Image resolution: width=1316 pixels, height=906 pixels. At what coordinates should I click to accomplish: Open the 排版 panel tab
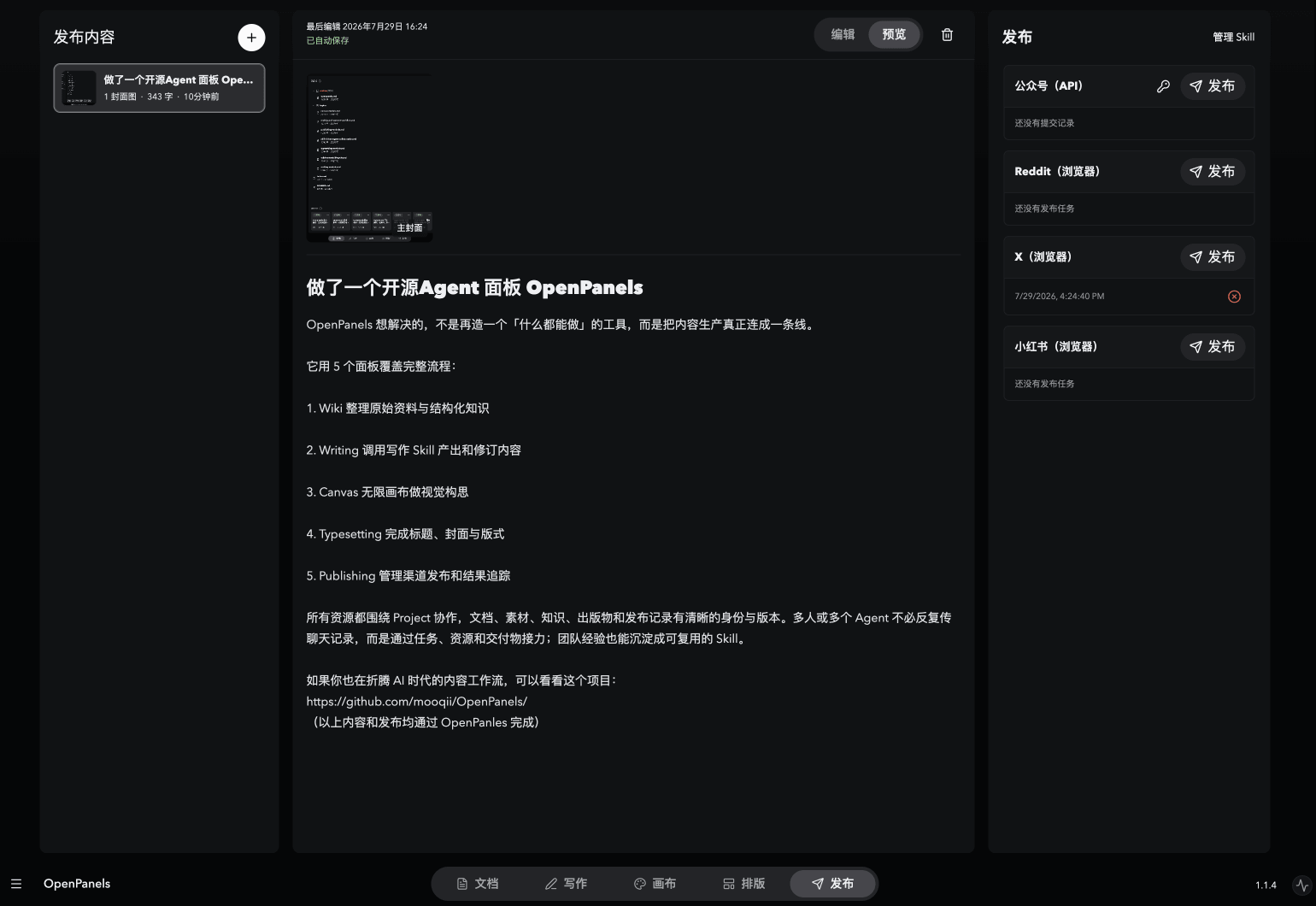tap(743, 884)
